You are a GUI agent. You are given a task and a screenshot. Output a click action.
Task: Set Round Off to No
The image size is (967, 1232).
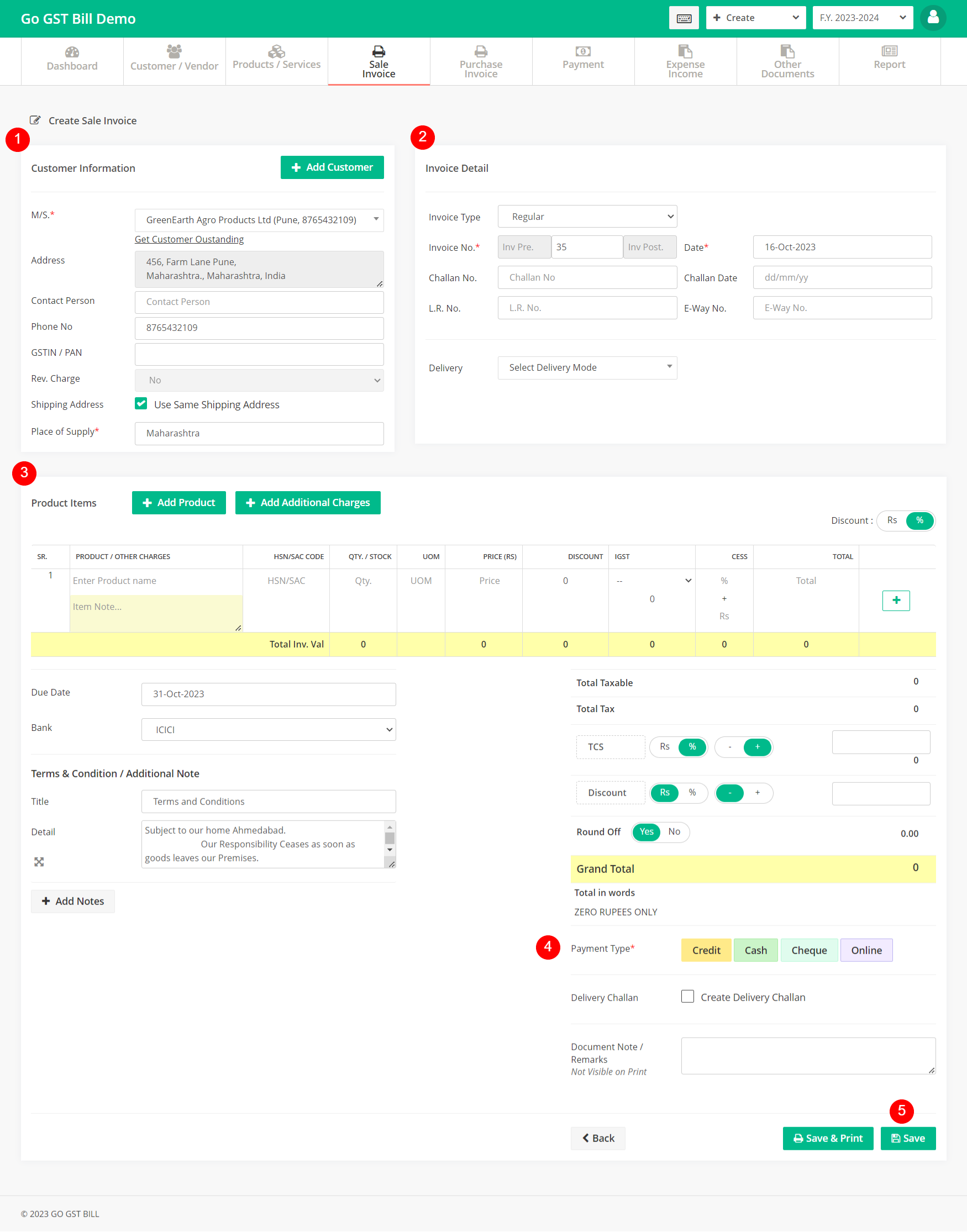point(674,832)
